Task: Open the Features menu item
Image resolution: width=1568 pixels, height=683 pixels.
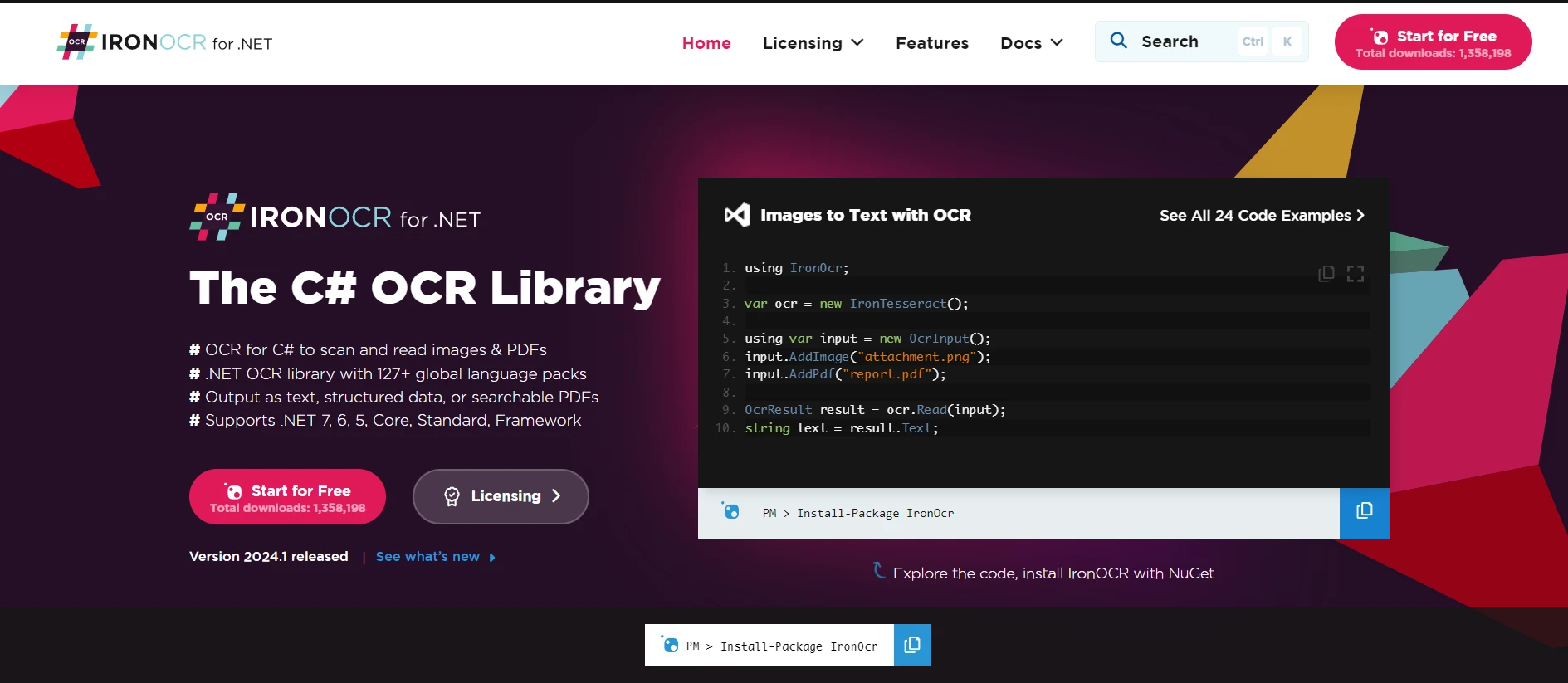Action: click(931, 43)
